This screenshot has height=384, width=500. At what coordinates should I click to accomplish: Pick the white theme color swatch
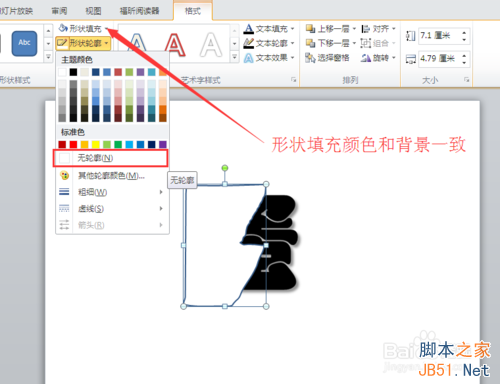(x=62, y=72)
